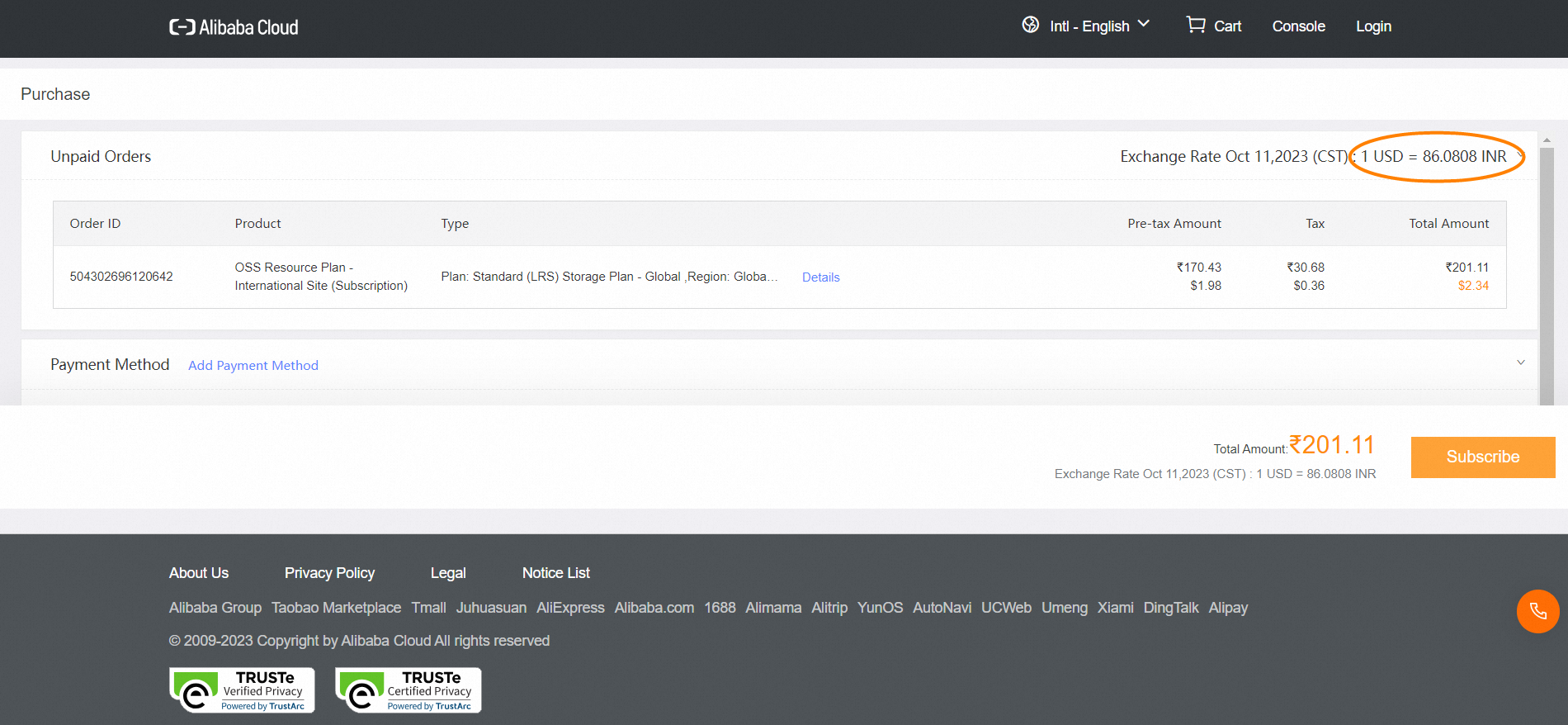Viewport: 1568px width, 725px height.
Task: Click the Type column header
Action: pyautogui.click(x=455, y=224)
